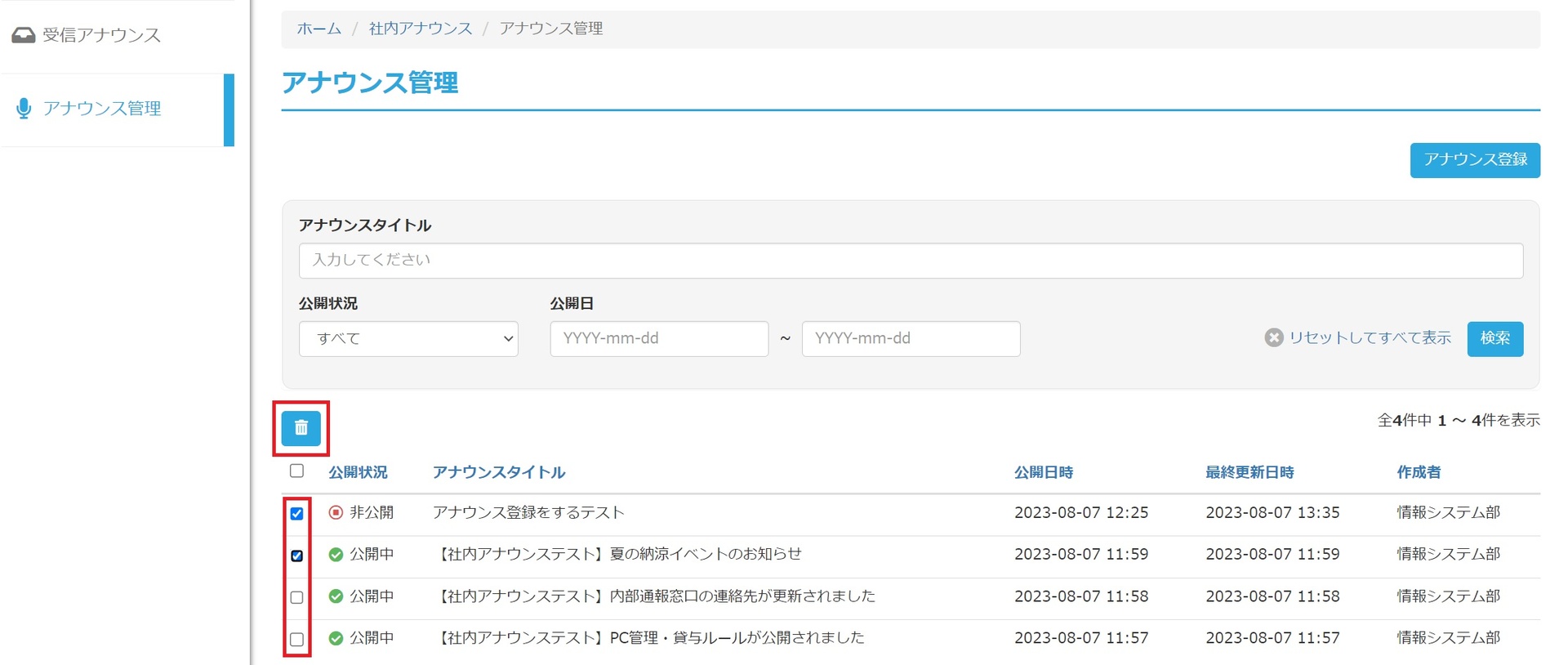Click title 【社内アナウンステスト】夏の納涼イベントのお知らせ
Image resolution: width=1568 pixels, height=665 pixels.
618,554
